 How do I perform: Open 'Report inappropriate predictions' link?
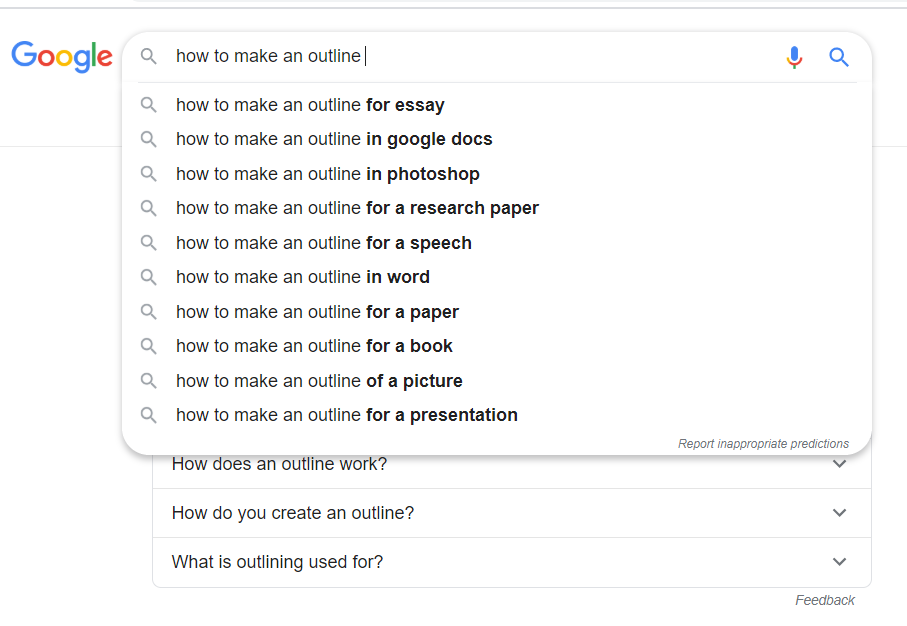tap(763, 444)
